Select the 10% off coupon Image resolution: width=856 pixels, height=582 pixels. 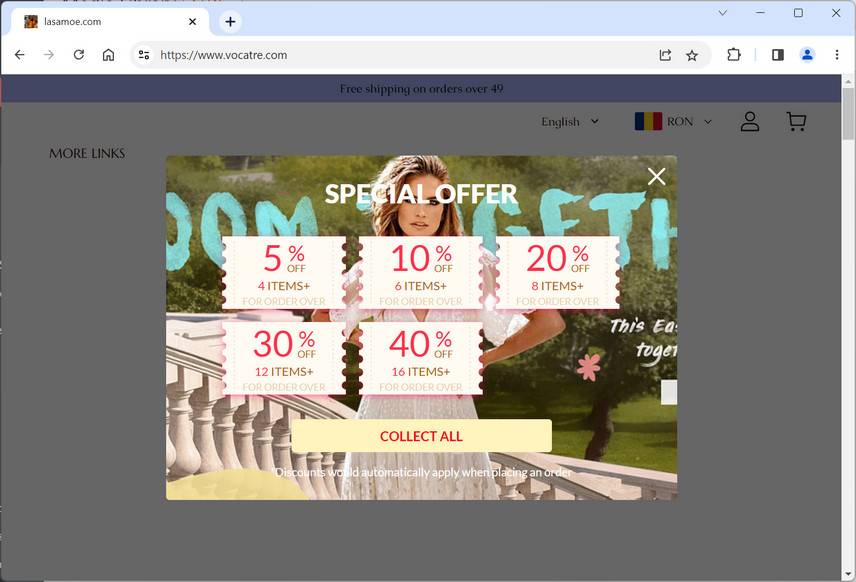point(421,272)
